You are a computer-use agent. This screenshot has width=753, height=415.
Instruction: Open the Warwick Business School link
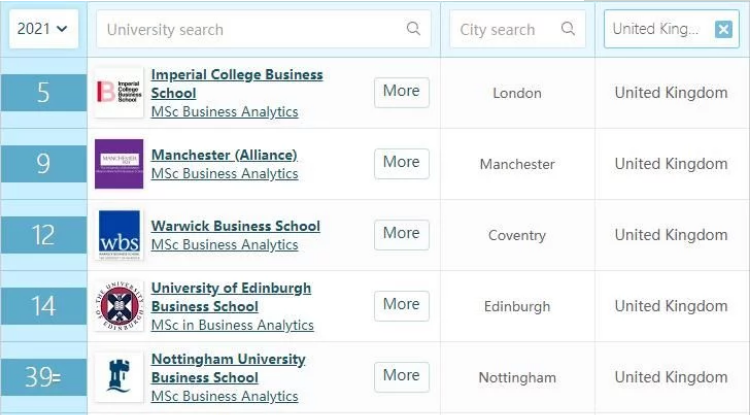235,226
